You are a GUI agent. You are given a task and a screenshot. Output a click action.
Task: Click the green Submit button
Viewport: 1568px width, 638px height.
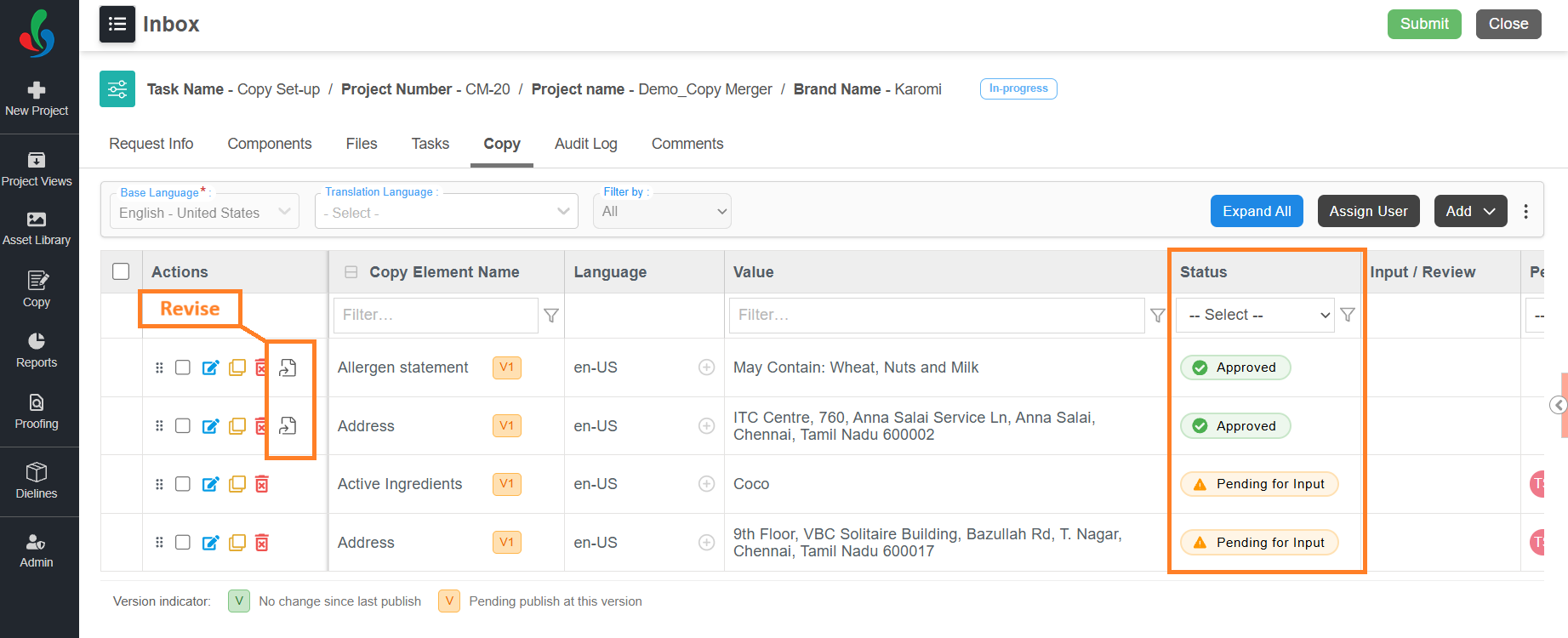[x=1424, y=24]
